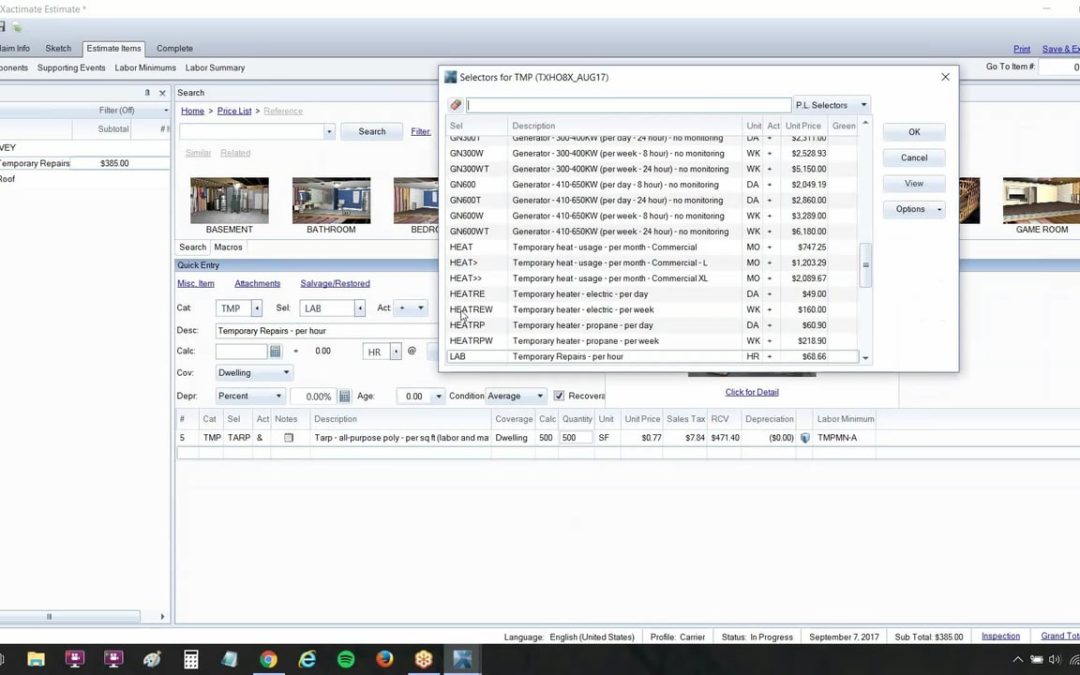Open the Cat TMP dropdown arrow
Image resolution: width=1080 pixels, height=675 pixels.
click(x=256, y=309)
